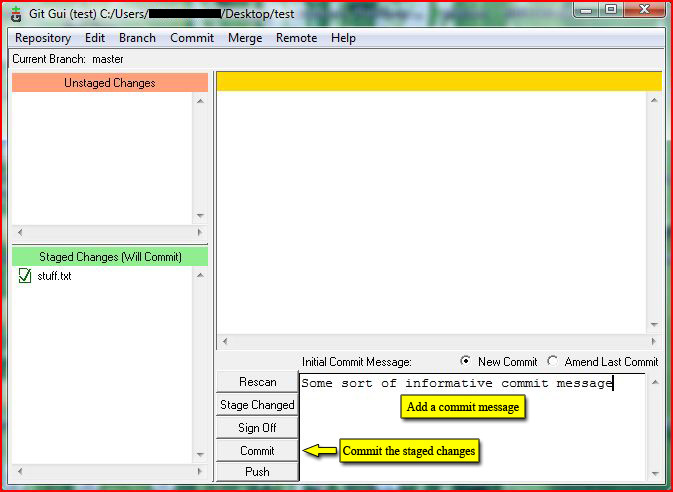
Task: Open the Edit menu
Action: (95, 38)
